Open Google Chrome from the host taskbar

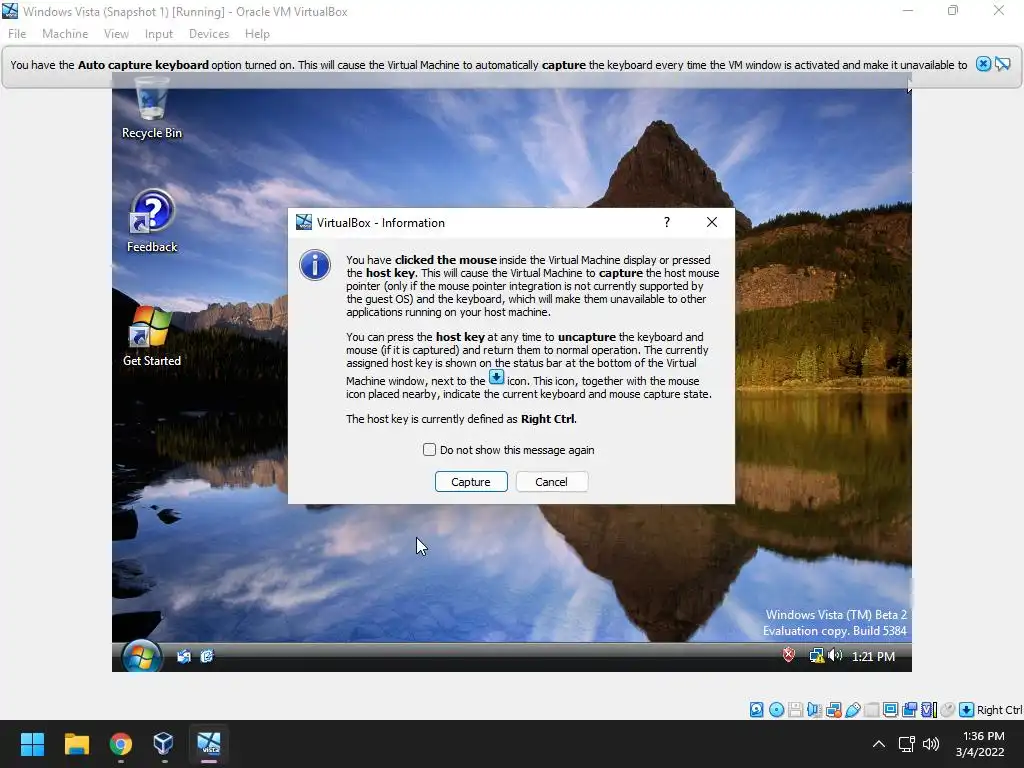121,744
